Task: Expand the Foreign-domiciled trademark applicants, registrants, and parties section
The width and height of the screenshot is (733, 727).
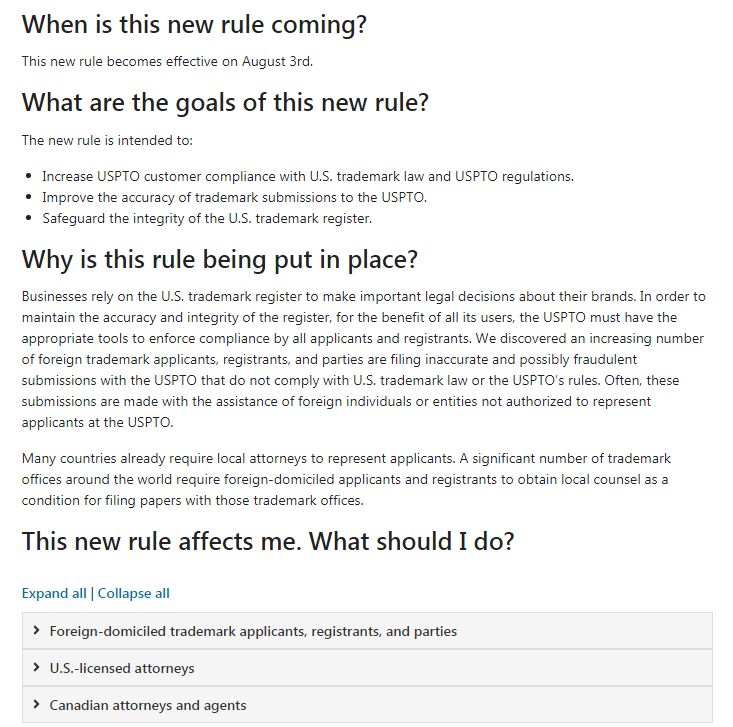Action: coord(253,631)
